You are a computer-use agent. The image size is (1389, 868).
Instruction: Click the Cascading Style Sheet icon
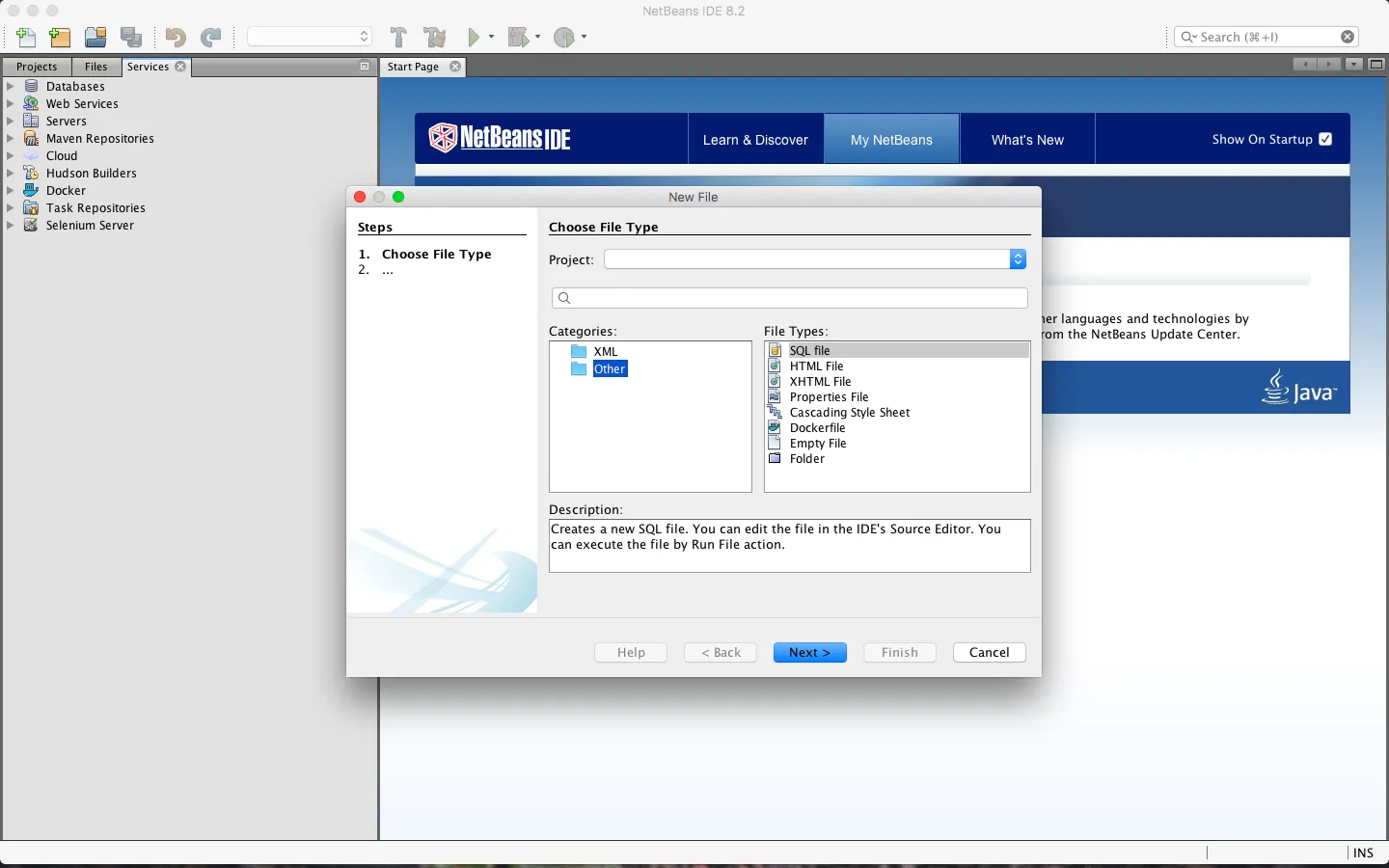tap(775, 413)
